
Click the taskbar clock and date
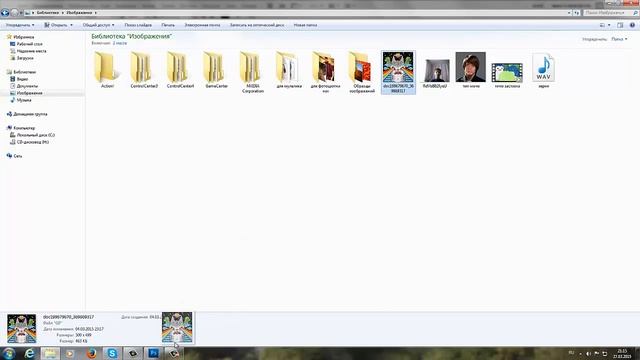pos(622,354)
